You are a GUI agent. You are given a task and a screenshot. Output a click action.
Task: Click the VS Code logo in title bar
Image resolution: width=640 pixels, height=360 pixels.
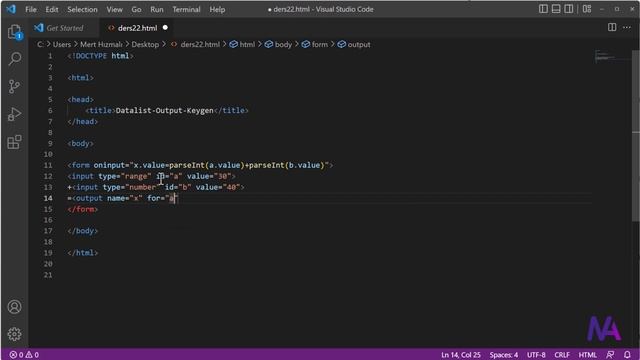point(11,9)
